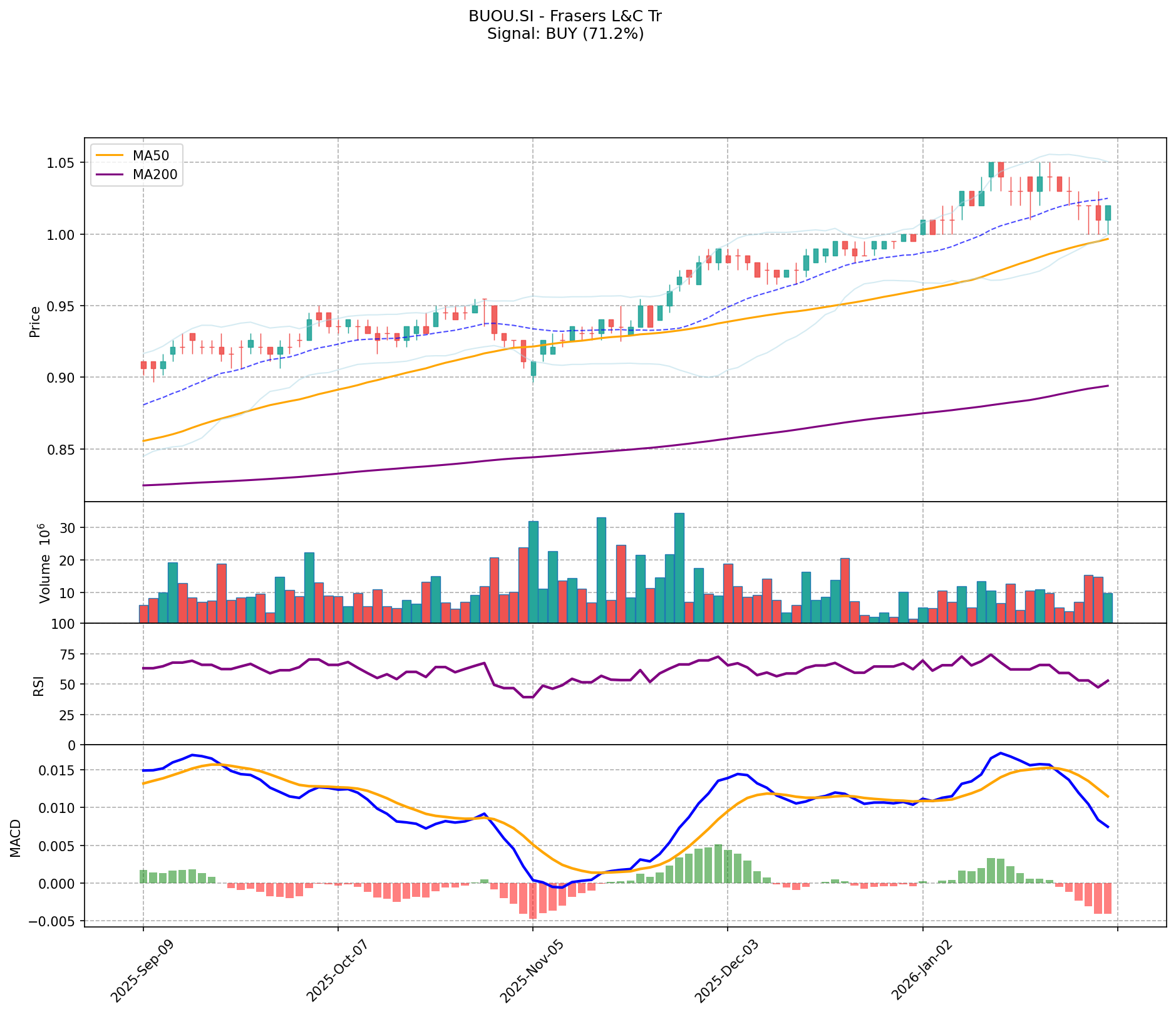The width and height of the screenshot is (1176, 1014).
Task: Click the chart title BUOU.SI - Frasers L&C Tr
Action: pyautogui.click(x=565, y=16)
